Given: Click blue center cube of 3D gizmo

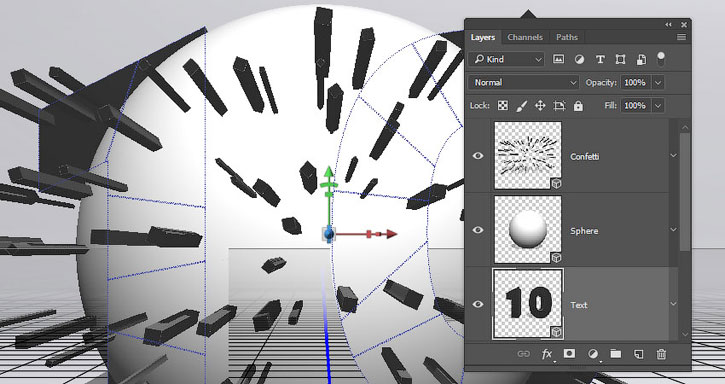Looking at the screenshot, I should coord(328,234).
